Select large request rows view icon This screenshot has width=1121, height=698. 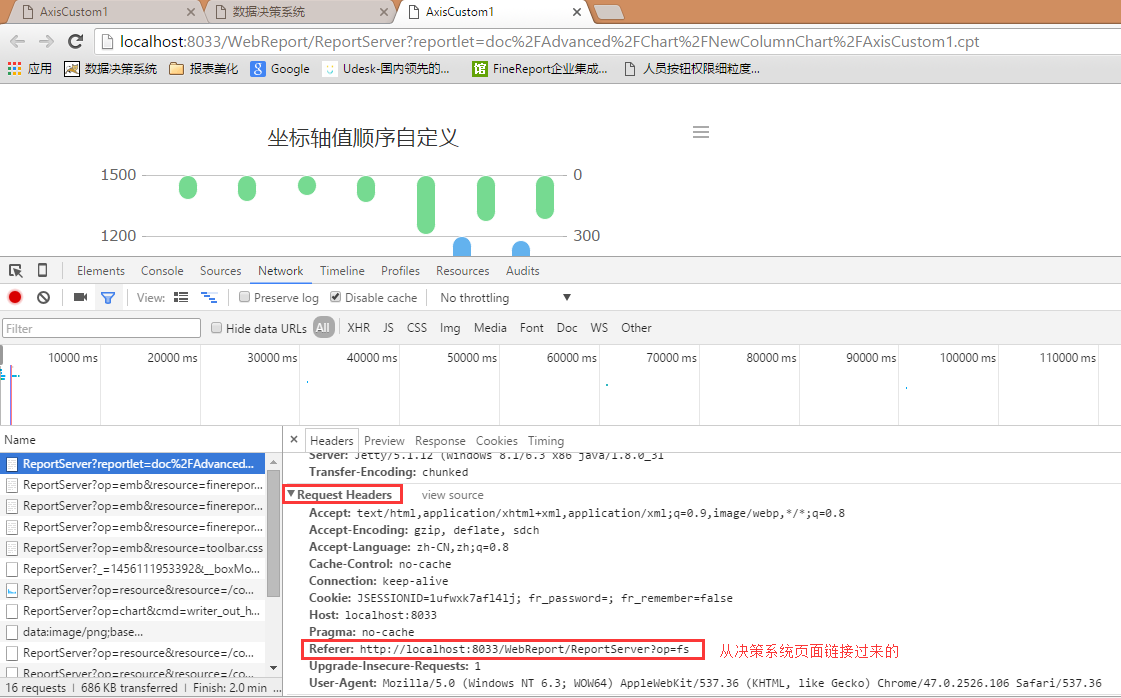pyautogui.click(x=181, y=298)
